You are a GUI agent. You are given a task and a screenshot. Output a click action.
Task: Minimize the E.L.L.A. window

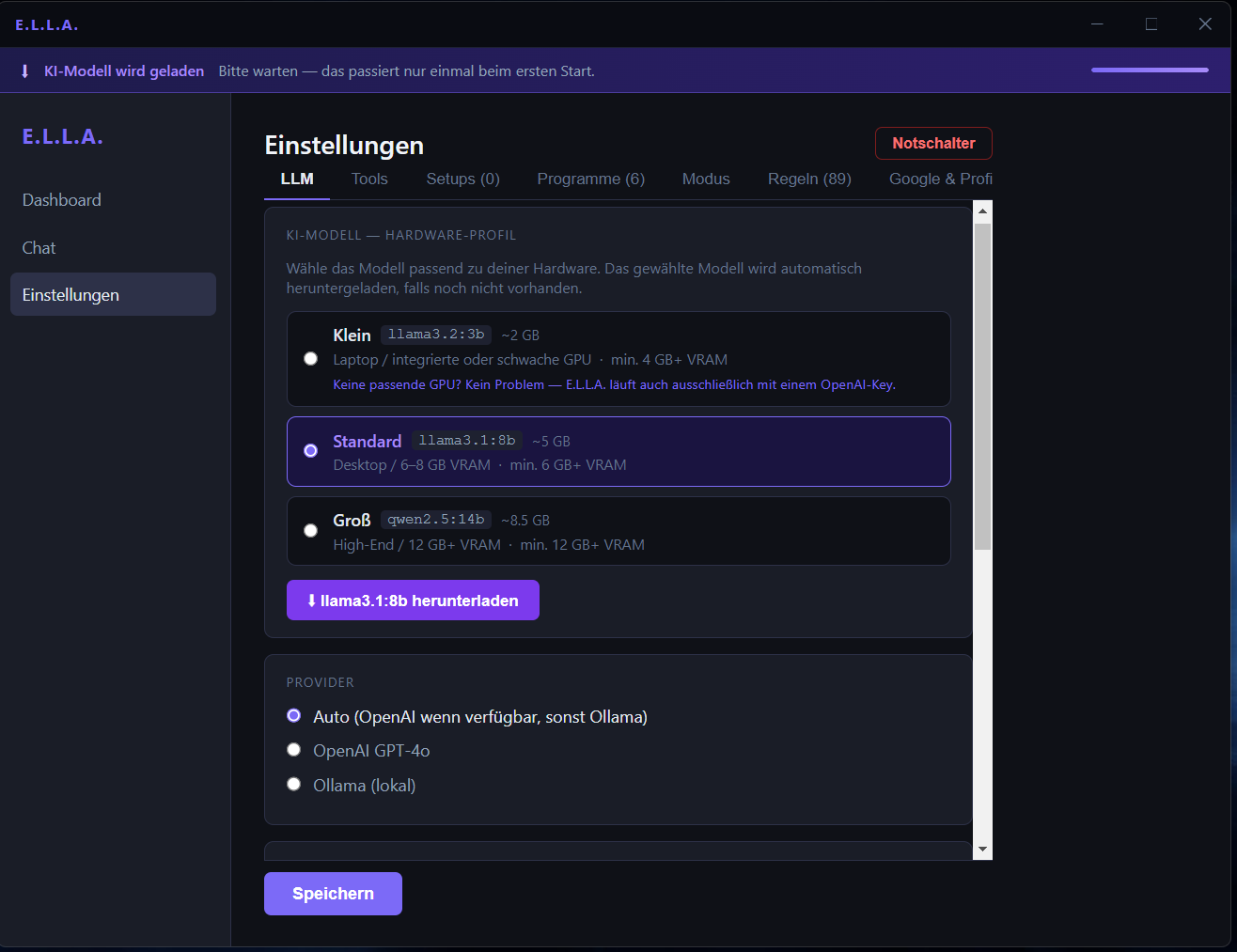click(x=1097, y=24)
